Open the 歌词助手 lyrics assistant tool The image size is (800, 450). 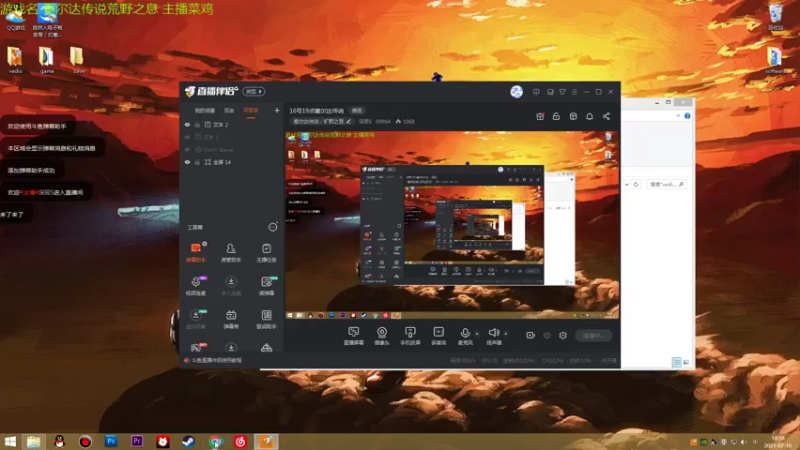(266, 319)
